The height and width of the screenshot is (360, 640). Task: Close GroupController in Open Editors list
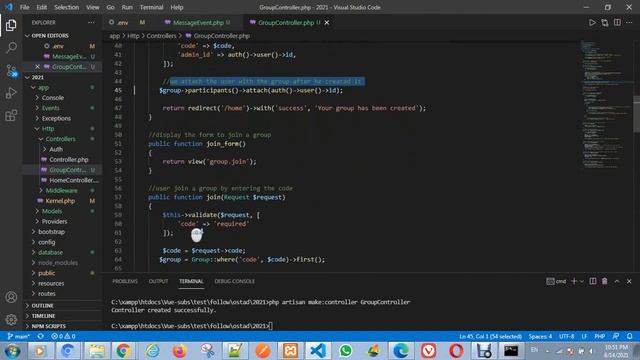[38, 67]
